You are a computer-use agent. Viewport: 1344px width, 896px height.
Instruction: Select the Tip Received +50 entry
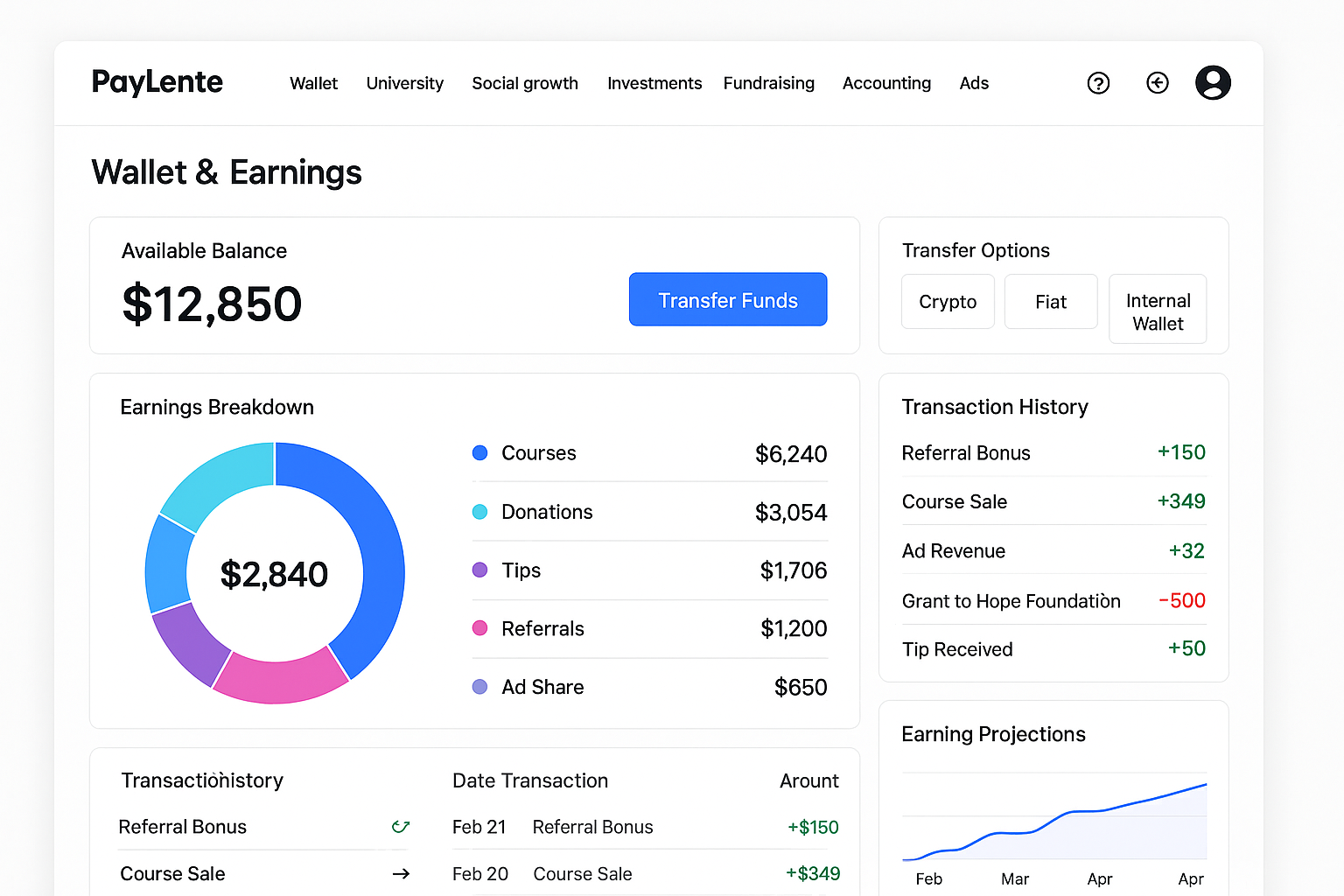pyautogui.click(x=1053, y=649)
